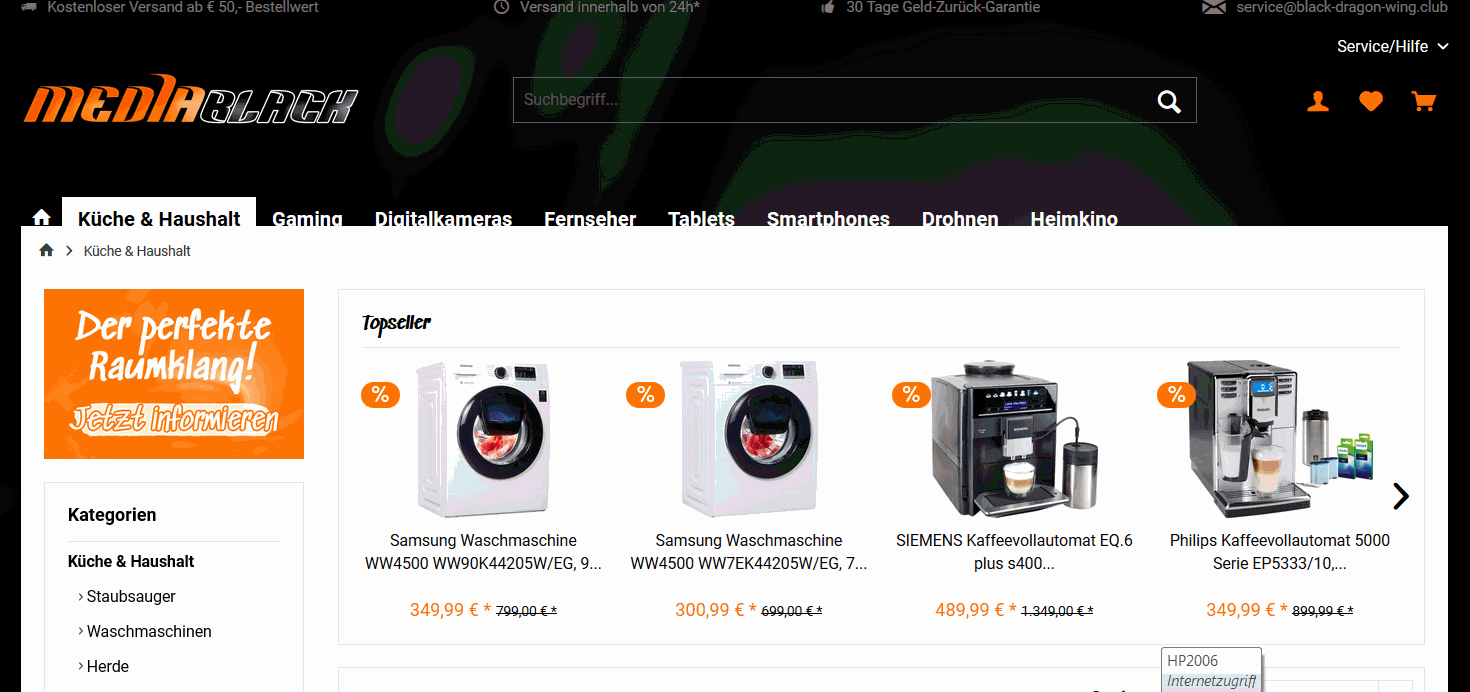This screenshot has height=692, width=1470.
Task: Open the Smartphones navigation tab
Action: [828, 217]
